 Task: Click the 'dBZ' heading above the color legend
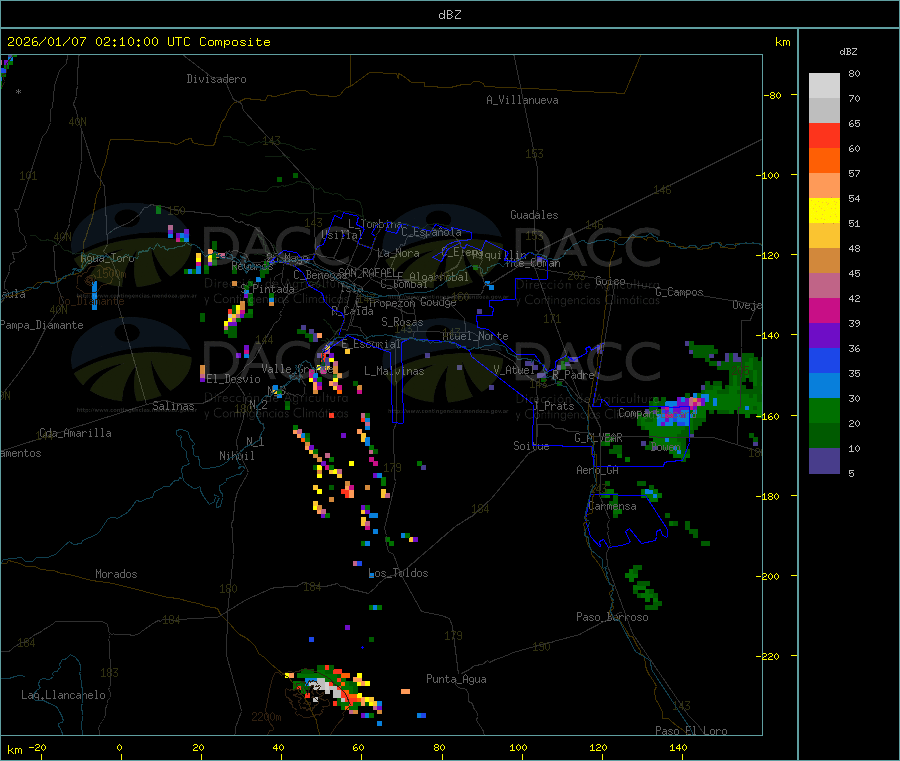click(x=848, y=52)
